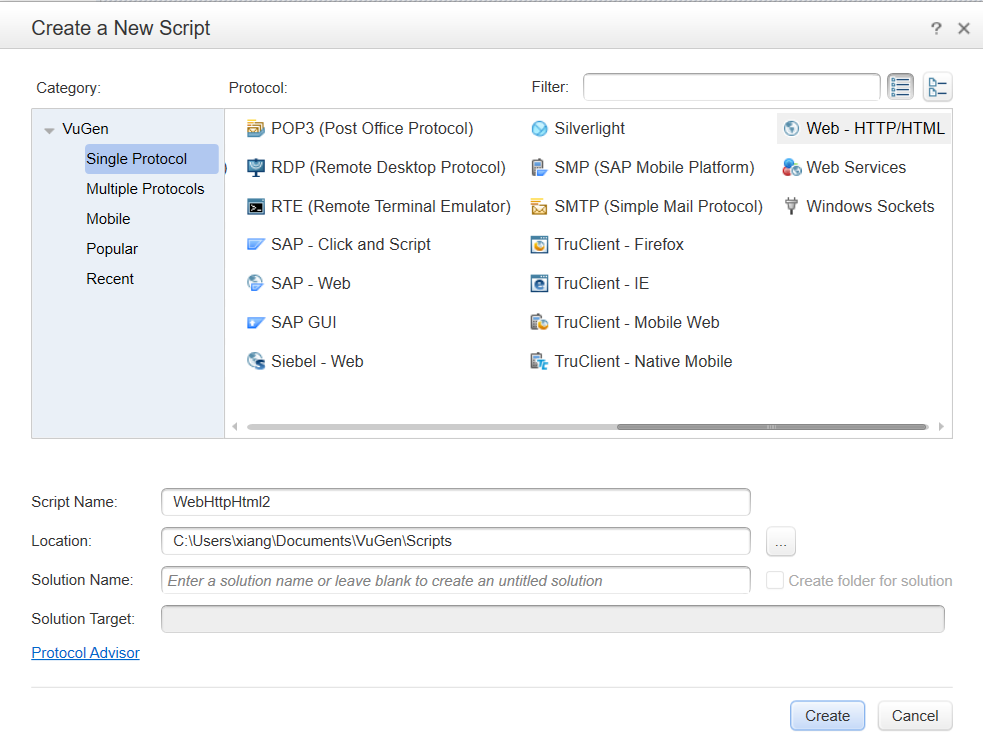Pick the Silverlight protocol icon
Screen dimensions: 983x741
tap(539, 129)
